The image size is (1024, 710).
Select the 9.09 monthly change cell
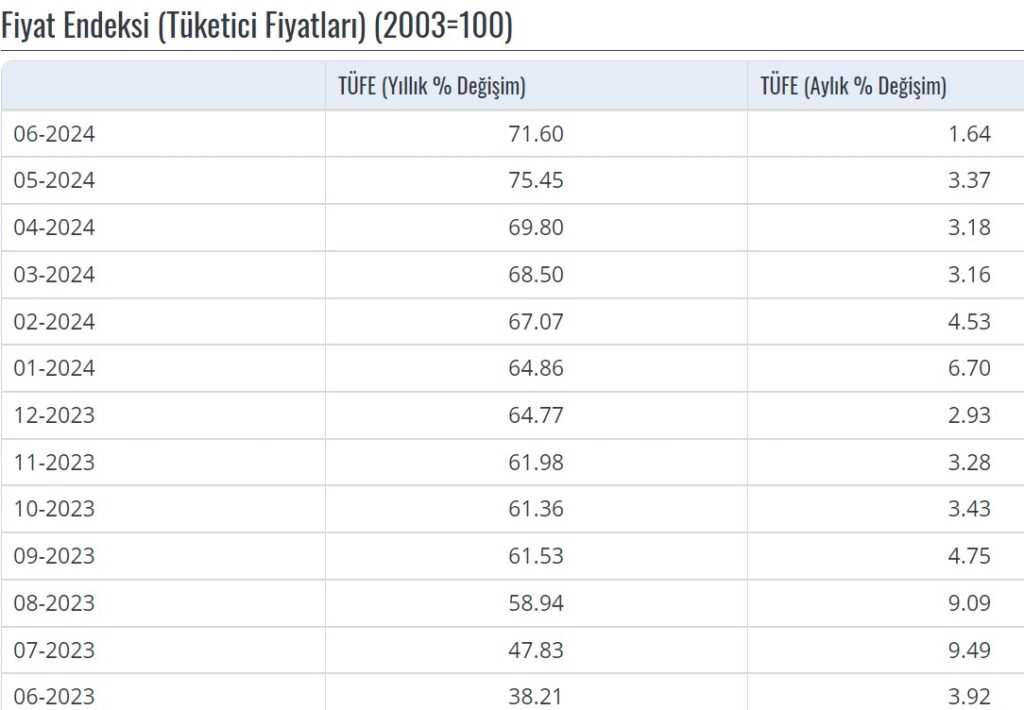coord(969,604)
